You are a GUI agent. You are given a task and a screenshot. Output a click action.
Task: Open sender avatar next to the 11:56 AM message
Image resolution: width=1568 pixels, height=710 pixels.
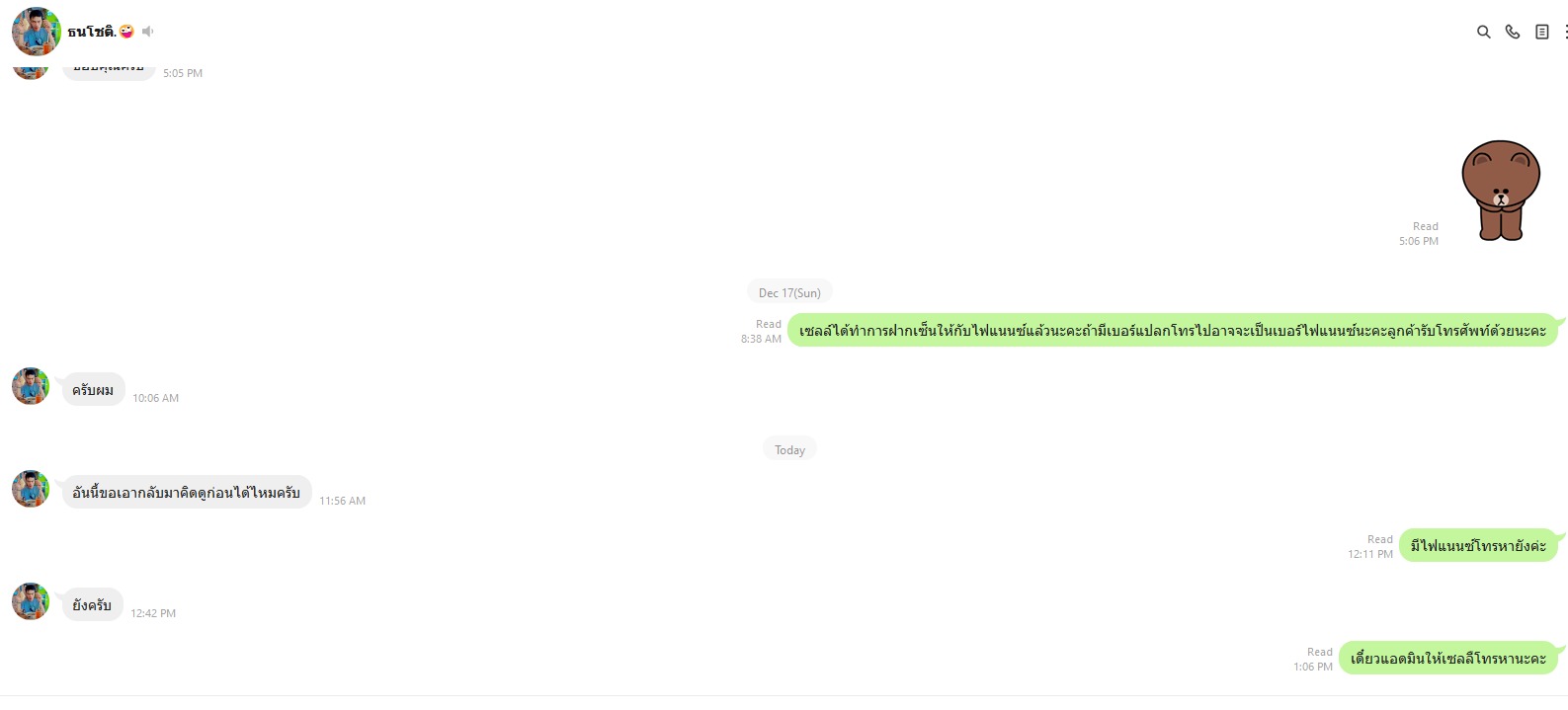pos(31,489)
